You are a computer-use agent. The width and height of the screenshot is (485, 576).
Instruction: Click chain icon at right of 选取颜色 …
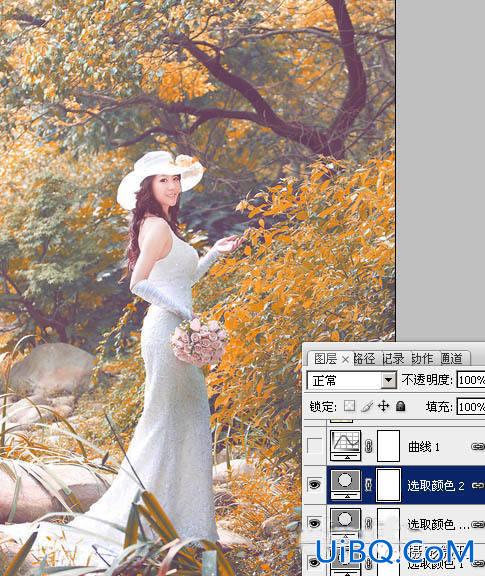pos(478,524)
